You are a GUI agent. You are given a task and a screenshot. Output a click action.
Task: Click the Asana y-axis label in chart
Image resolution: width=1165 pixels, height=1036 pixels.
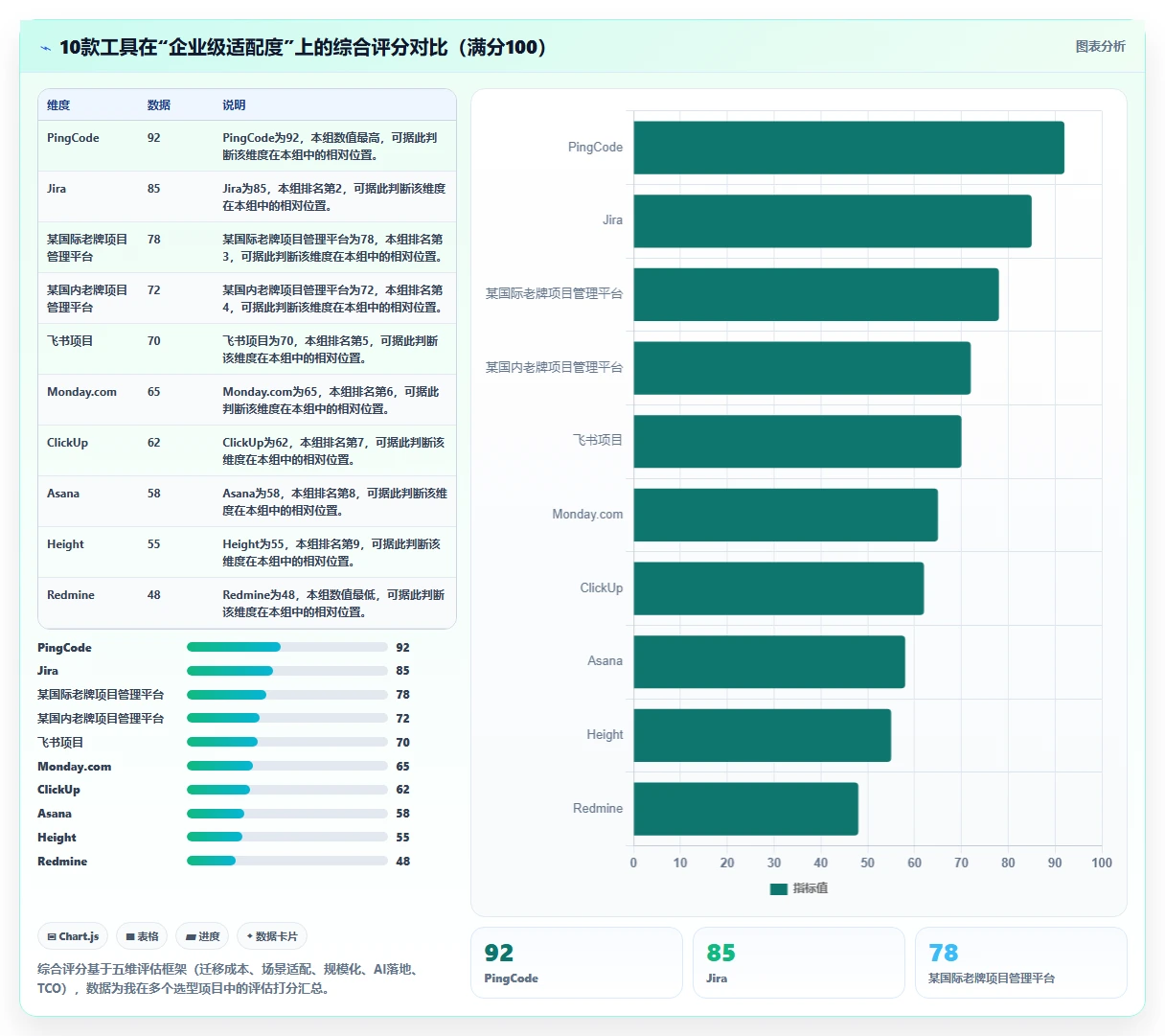tap(605, 661)
